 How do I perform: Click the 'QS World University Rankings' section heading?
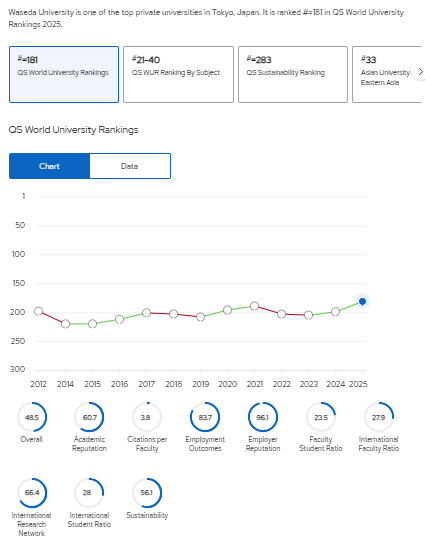tap(73, 130)
